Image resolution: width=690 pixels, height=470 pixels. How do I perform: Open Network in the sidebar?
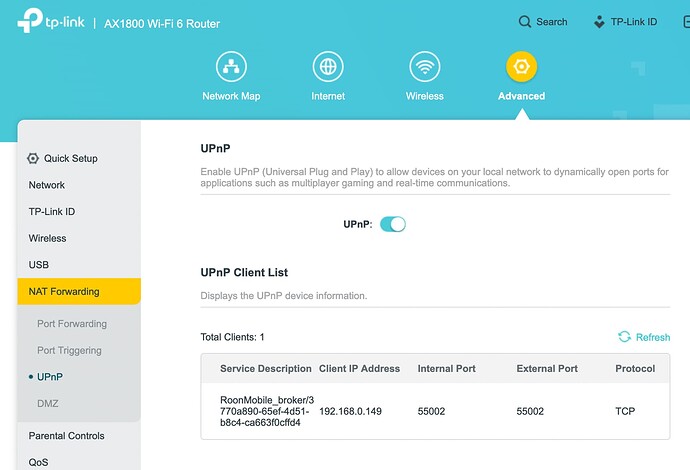[x=47, y=185]
